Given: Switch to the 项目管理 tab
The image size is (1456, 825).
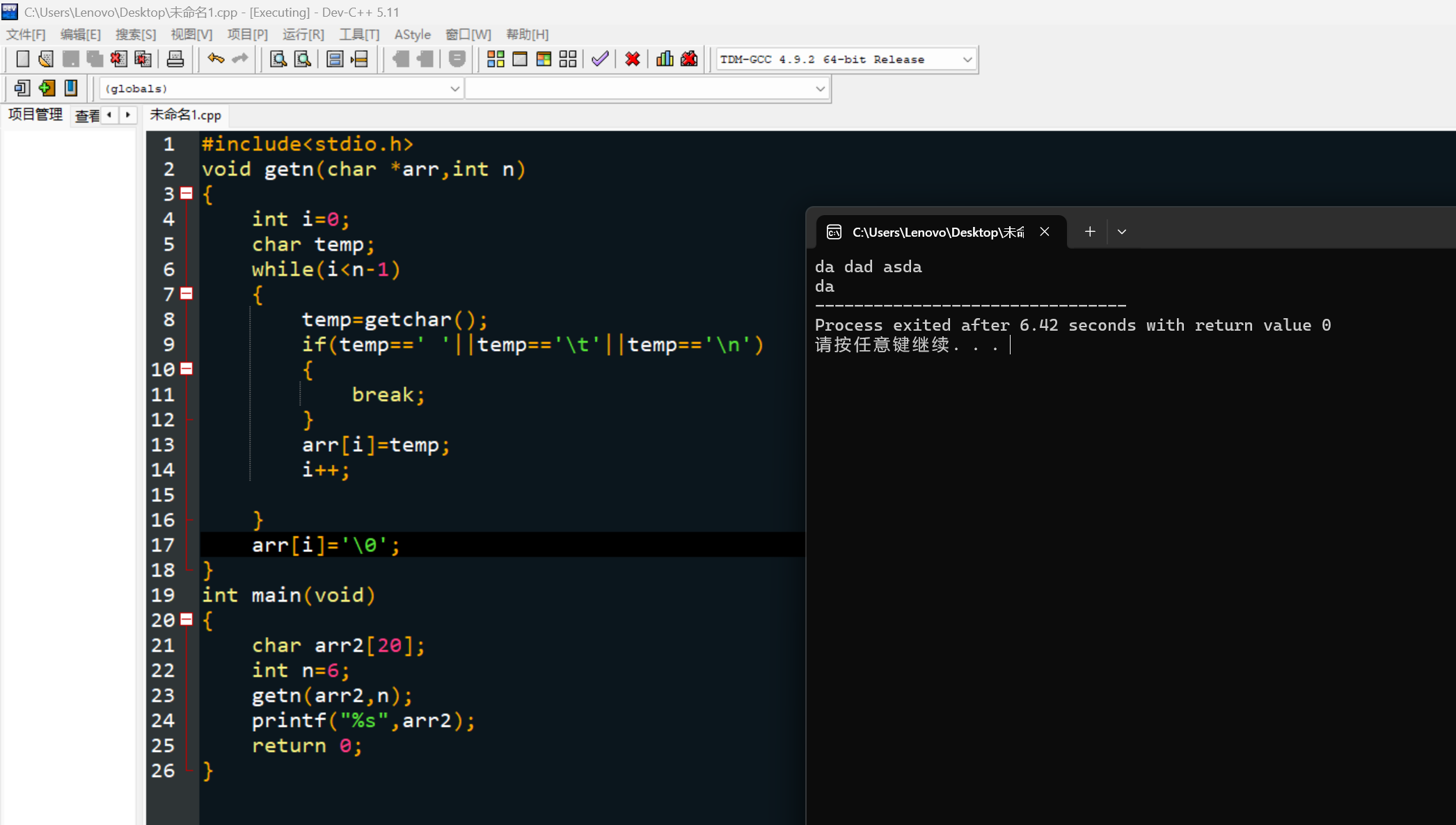Looking at the screenshot, I should [35, 115].
